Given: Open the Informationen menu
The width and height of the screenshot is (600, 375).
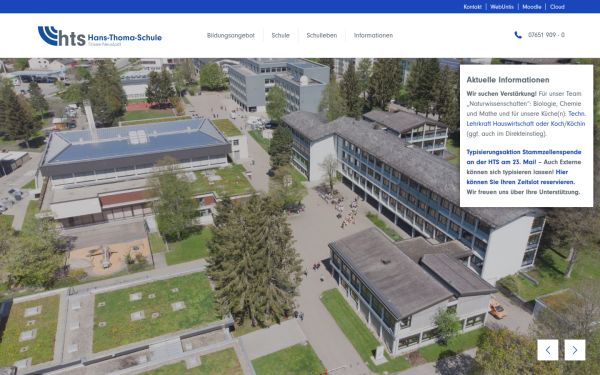Looking at the screenshot, I should click(x=373, y=35).
